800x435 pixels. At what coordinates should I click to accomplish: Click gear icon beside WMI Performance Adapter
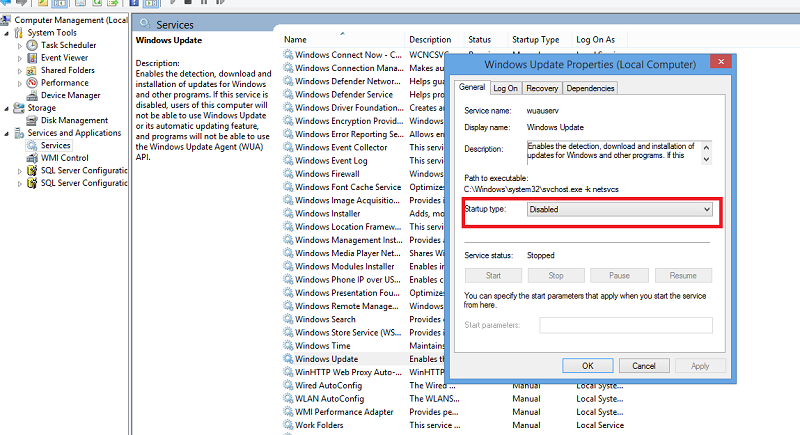[x=288, y=412]
